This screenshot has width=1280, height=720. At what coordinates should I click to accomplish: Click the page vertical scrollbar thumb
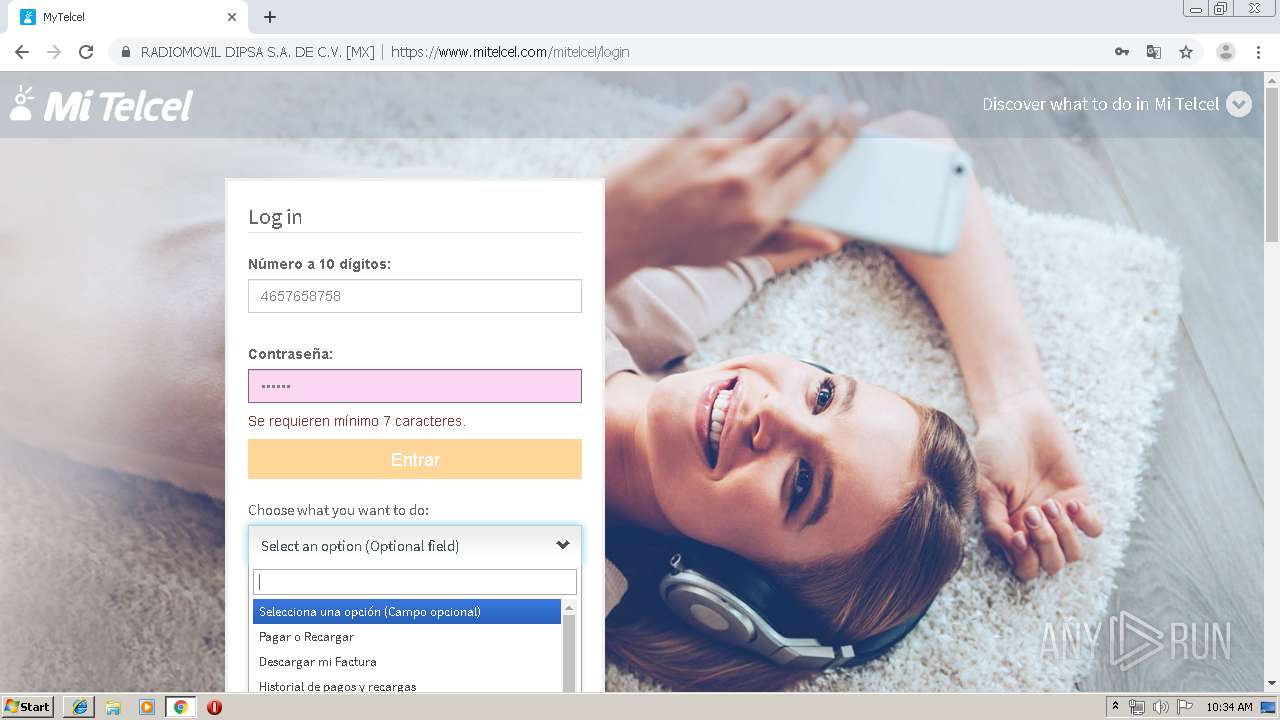(x=1272, y=164)
